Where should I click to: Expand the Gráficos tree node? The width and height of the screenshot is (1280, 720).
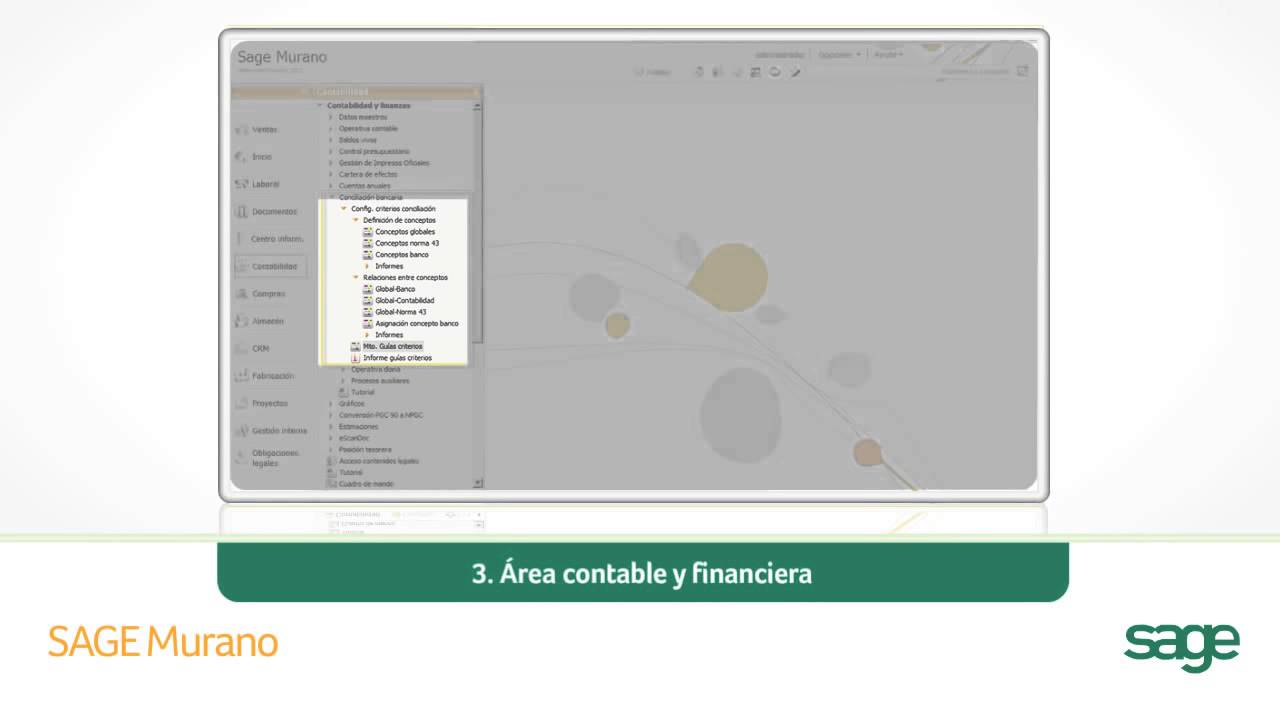[331, 404]
